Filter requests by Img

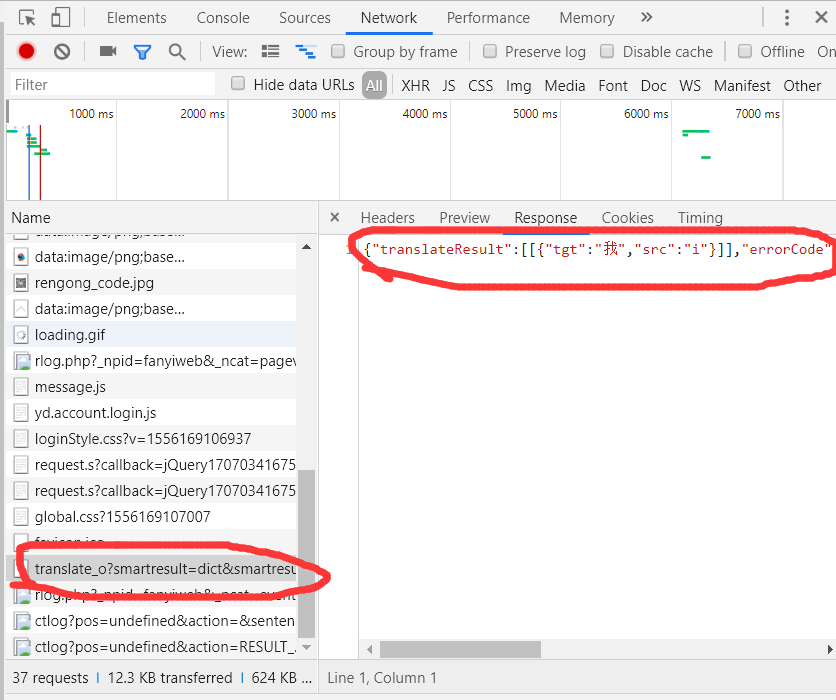(x=519, y=85)
